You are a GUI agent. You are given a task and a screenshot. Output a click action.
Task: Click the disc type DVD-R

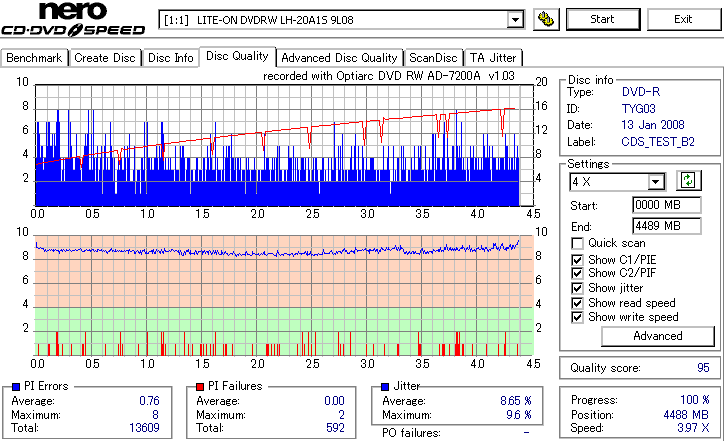(641, 92)
